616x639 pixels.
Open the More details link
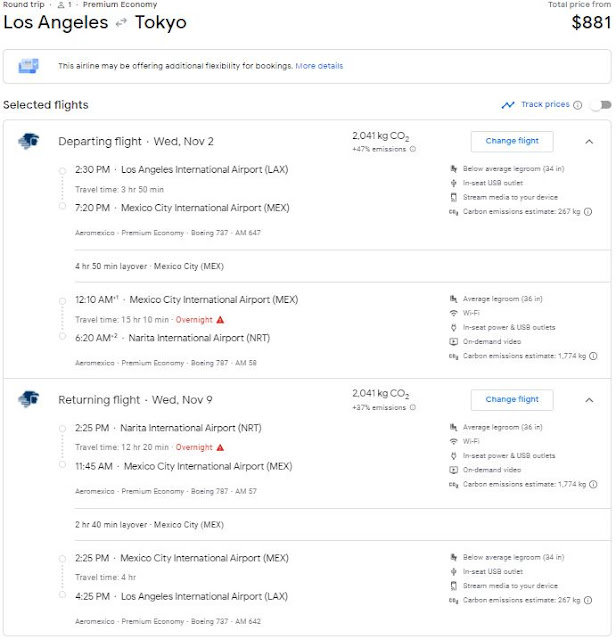click(319, 66)
